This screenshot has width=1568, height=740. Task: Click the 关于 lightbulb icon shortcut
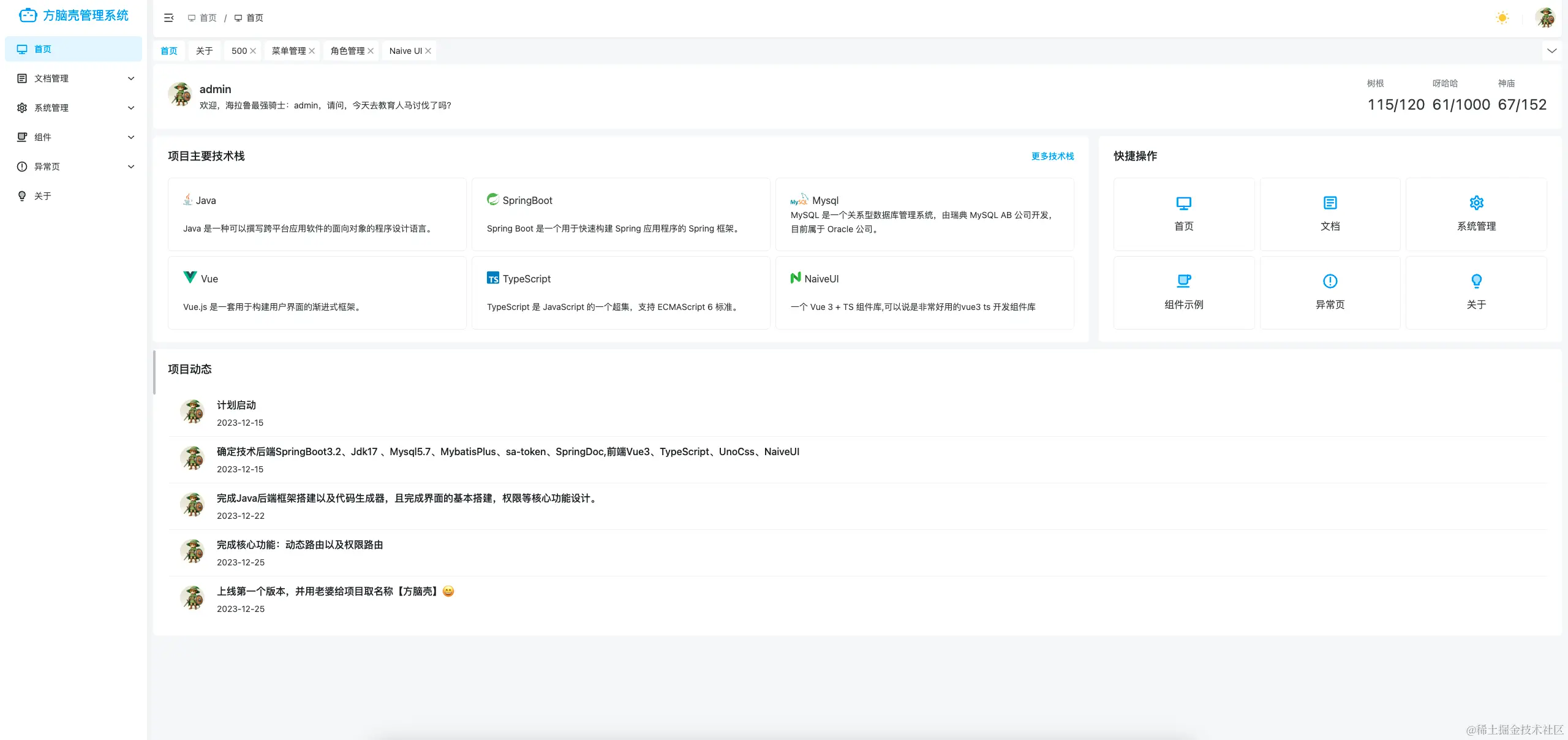1476,282
